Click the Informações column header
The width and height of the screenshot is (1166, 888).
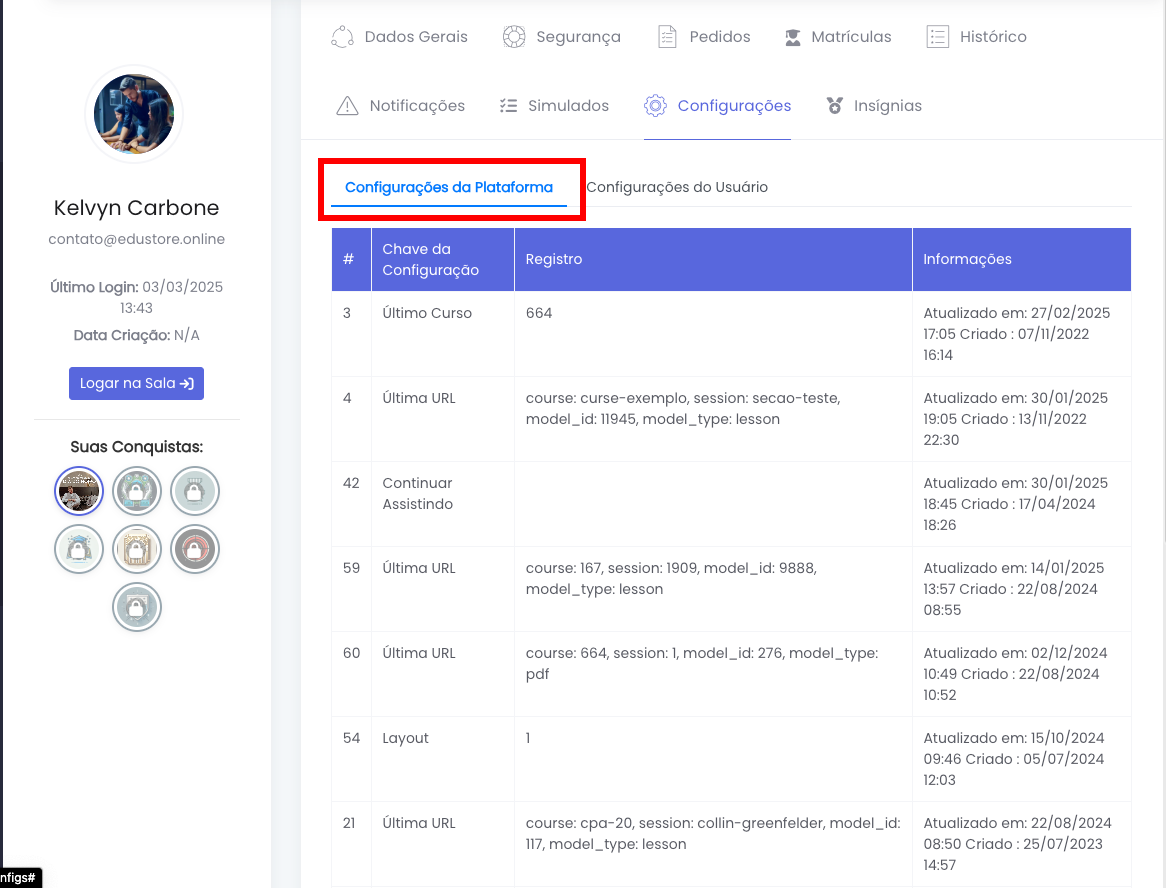pyautogui.click(x=967, y=259)
